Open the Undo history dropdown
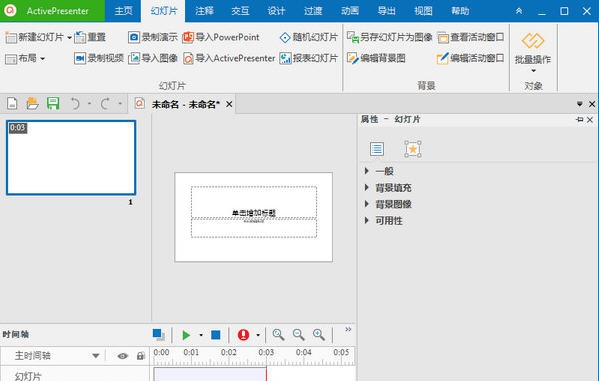599x381 pixels. tap(89, 104)
